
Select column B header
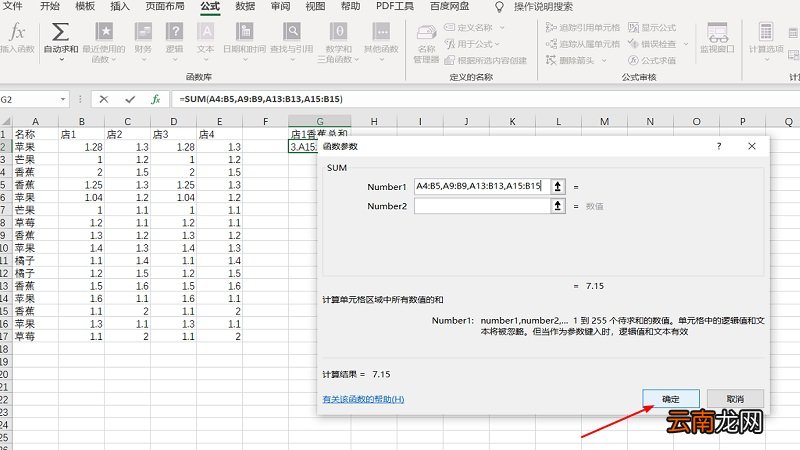pyautogui.click(x=82, y=121)
